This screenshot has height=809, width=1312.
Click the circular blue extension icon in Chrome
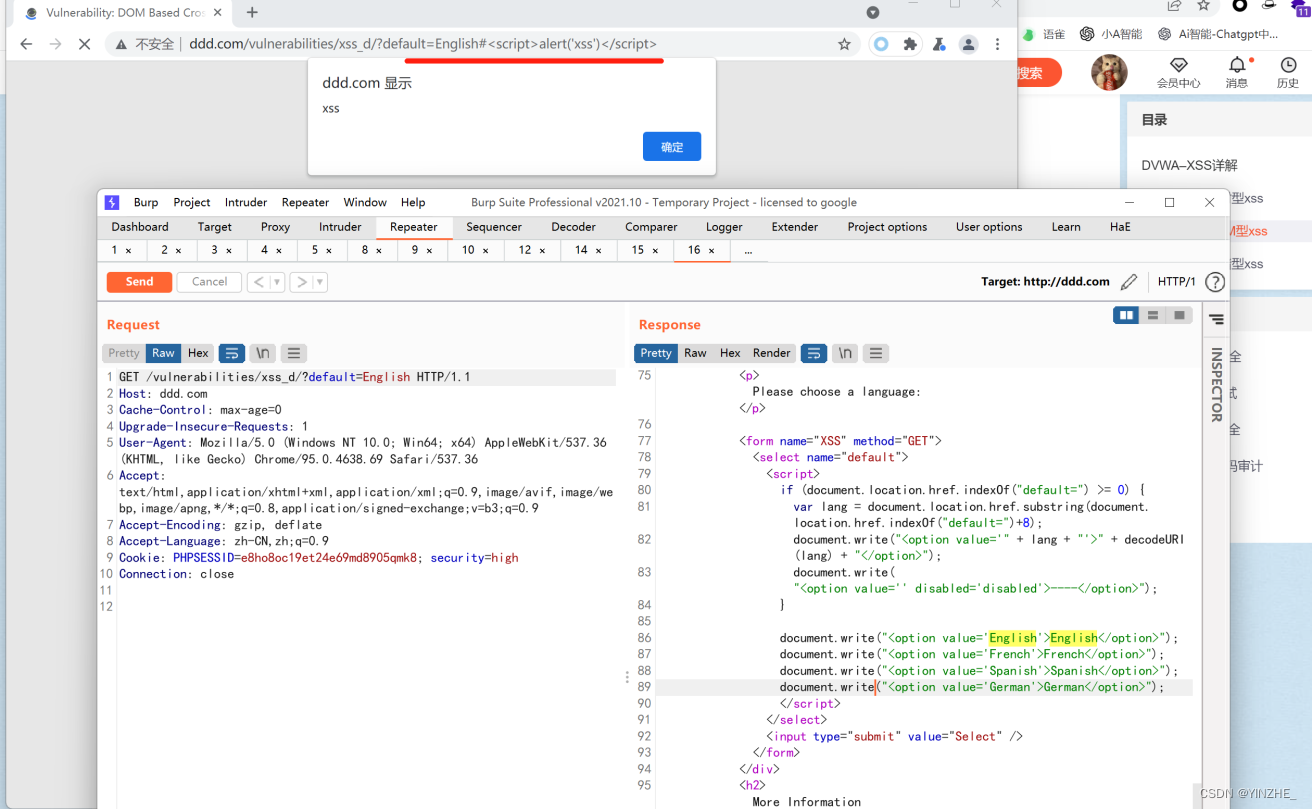[x=881, y=44]
